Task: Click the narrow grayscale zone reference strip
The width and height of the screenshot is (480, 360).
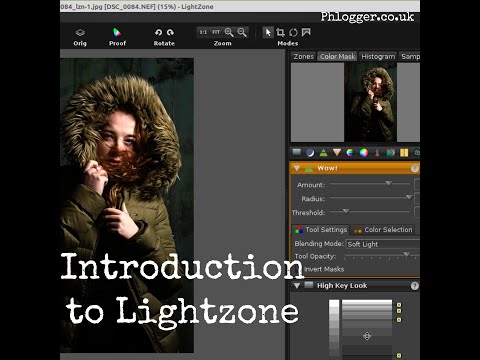Action: (334, 329)
